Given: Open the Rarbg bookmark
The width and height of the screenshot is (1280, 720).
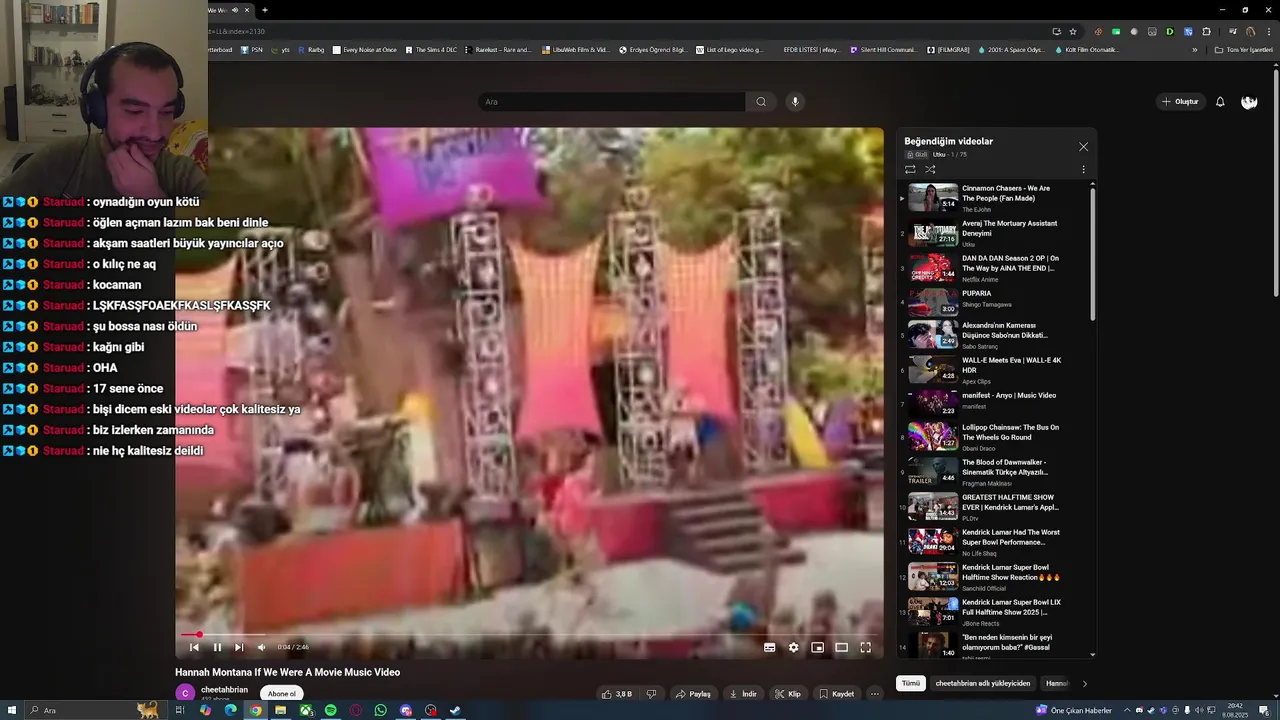Looking at the screenshot, I should tap(311, 49).
